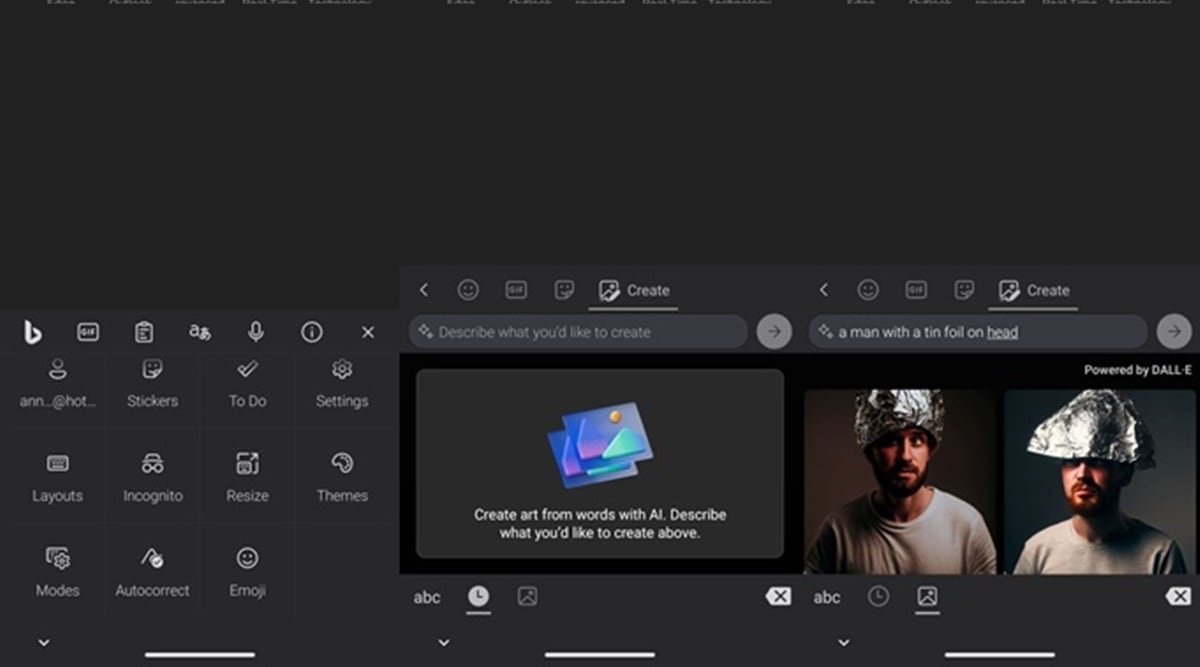Go back using arrow beside empty-prompt panel's emoji tab

[x=424, y=290]
